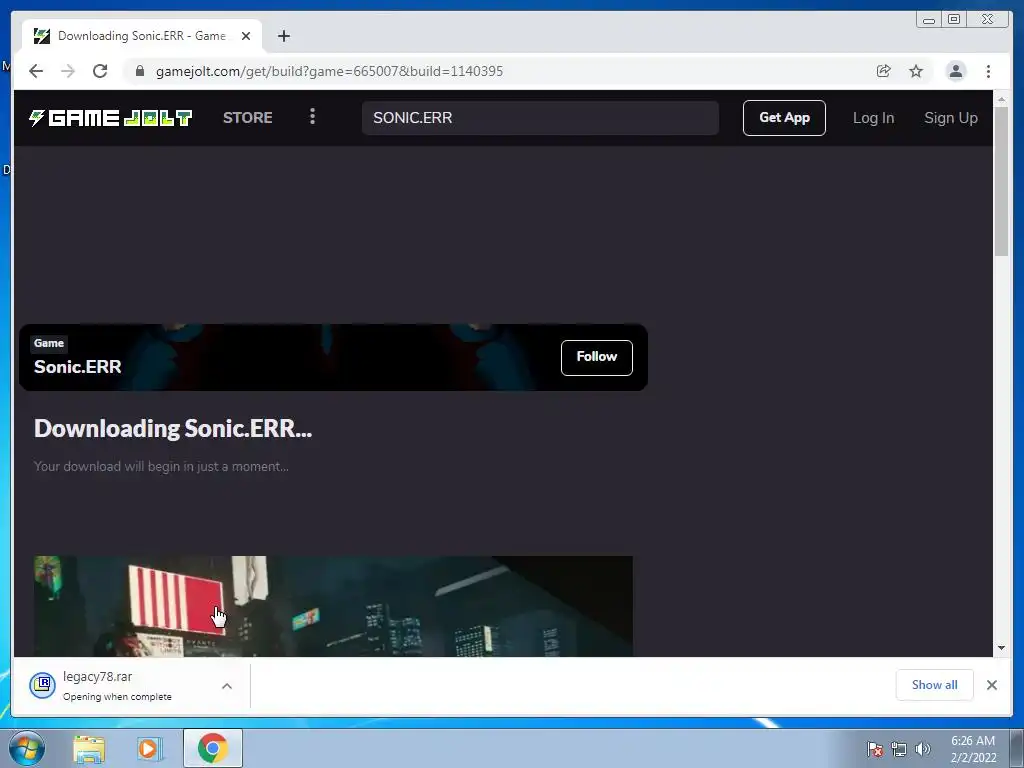Click the Downloading Sonic.ERR... heading
Viewport: 1024px width, 768px height.
tap(173, 428)
